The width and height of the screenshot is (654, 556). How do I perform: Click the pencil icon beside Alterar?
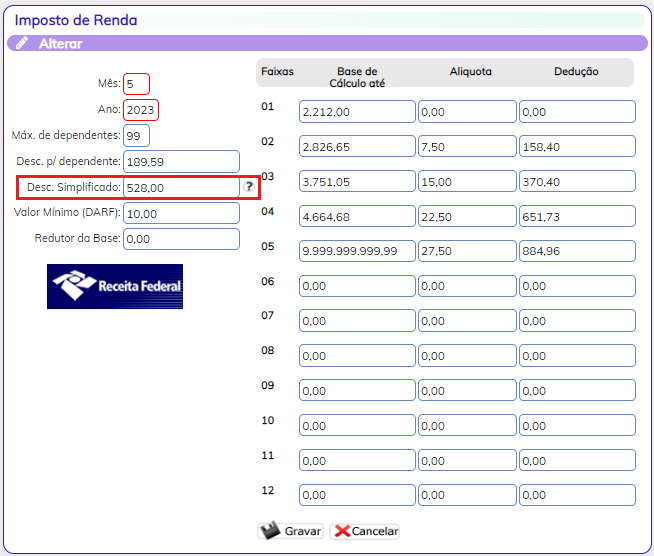click(22, 44)
